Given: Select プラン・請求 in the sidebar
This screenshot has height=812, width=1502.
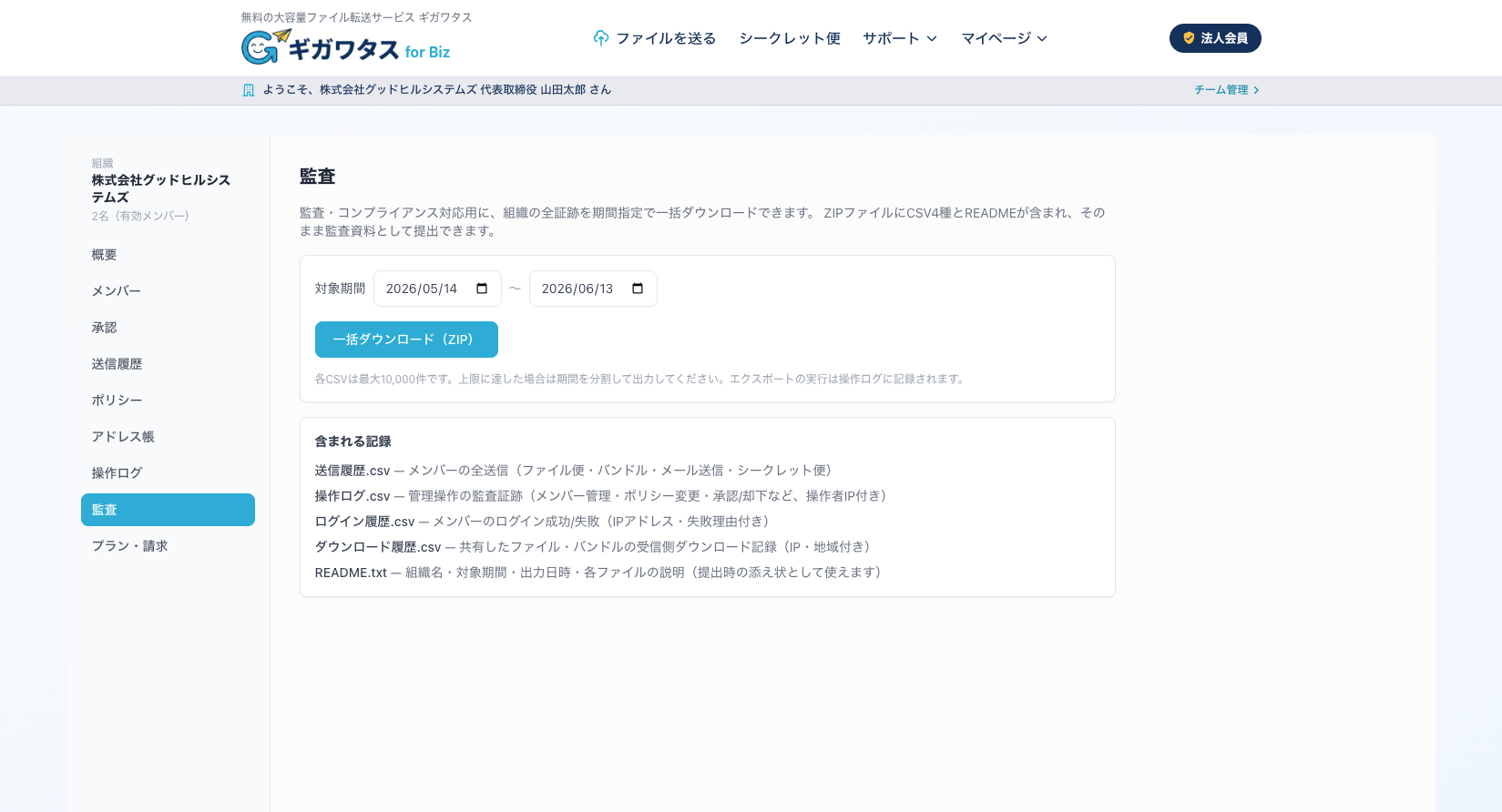Looking at the screenshot, I should click(168, 546).
